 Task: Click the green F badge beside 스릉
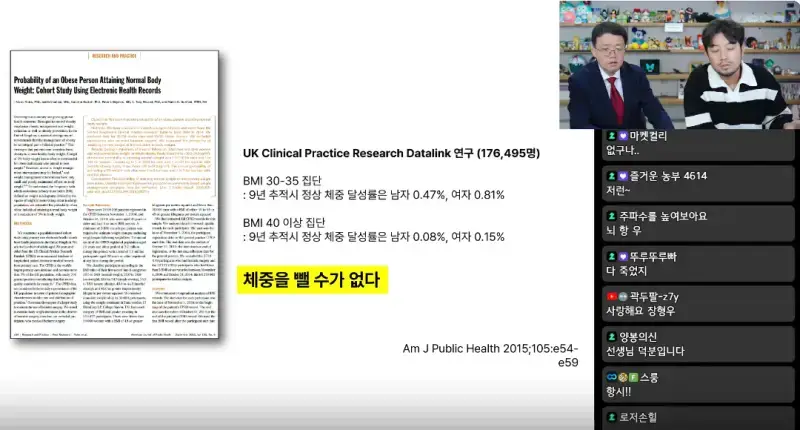coord(633,377)
